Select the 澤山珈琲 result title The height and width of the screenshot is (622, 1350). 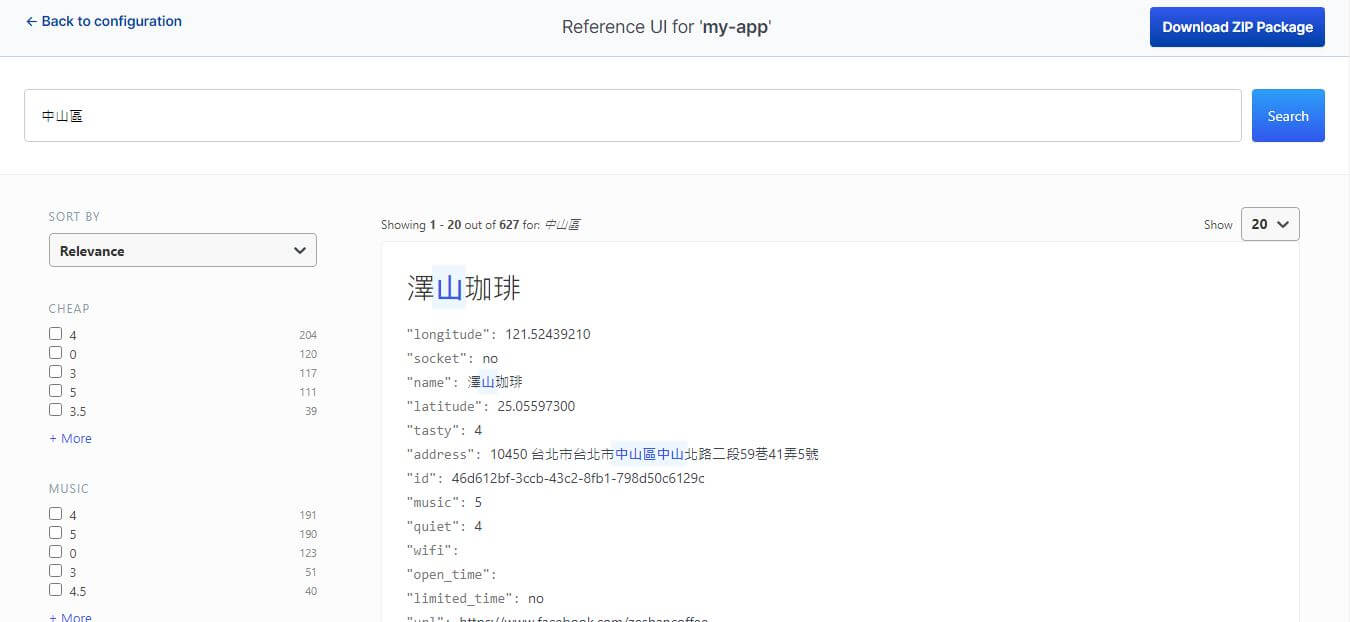(x=463, y=288)
